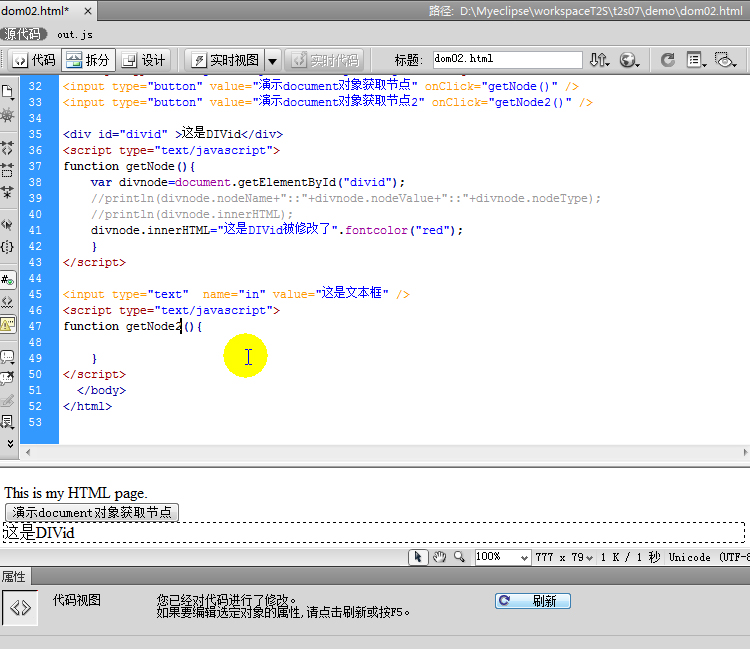Expand more coding toolbar tools chevron
The height and width of the screenshot is (649, 750).
10,444
